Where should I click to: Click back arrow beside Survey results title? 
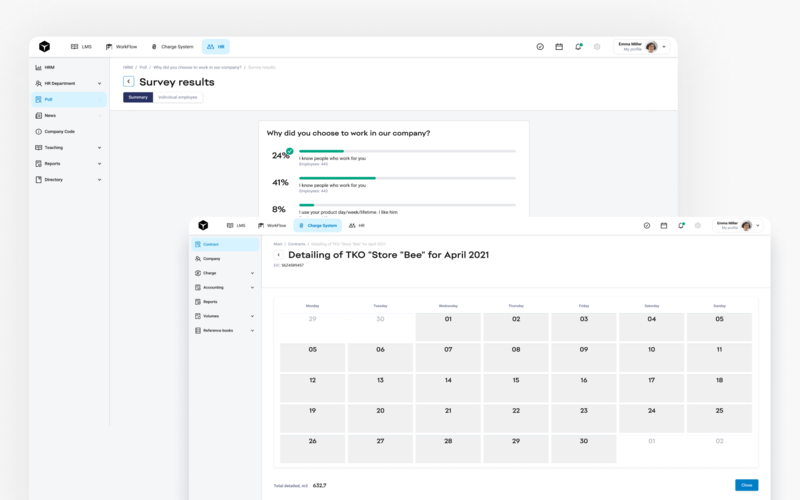coord(129,81)
